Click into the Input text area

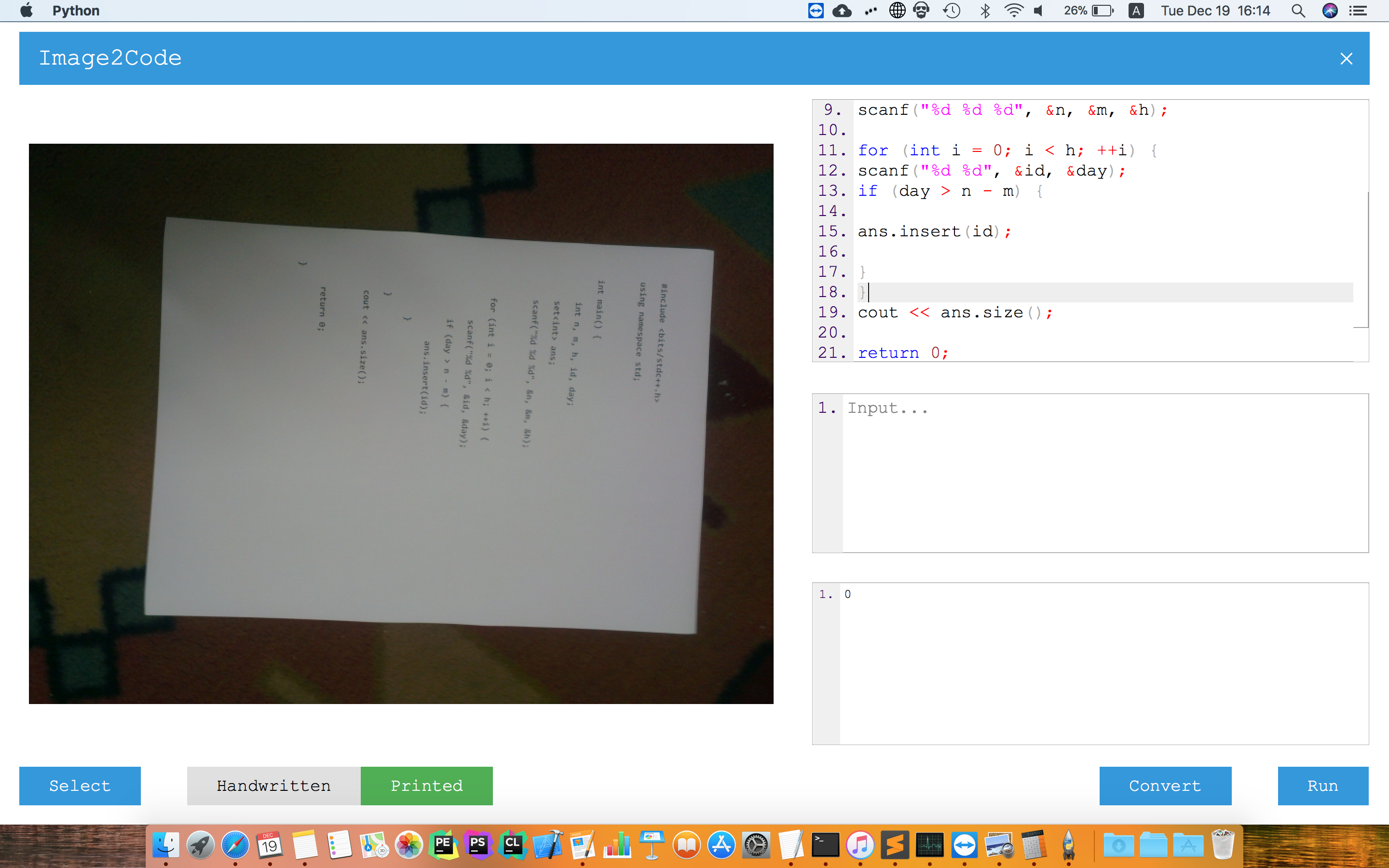point(1104,473)
